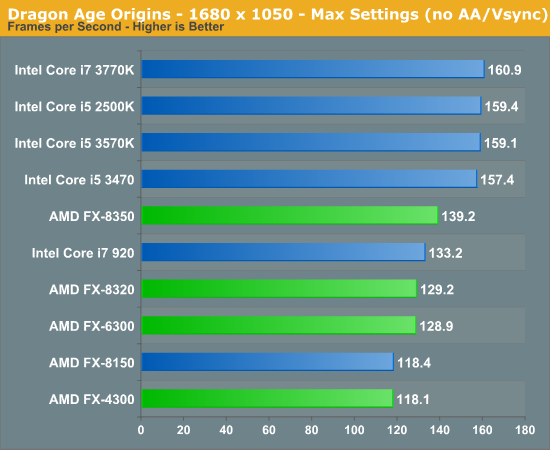Image resolution: width=550 pixels, height=450 pixels.
Task: Click the value 159.4
Action: tap(502, 107)
